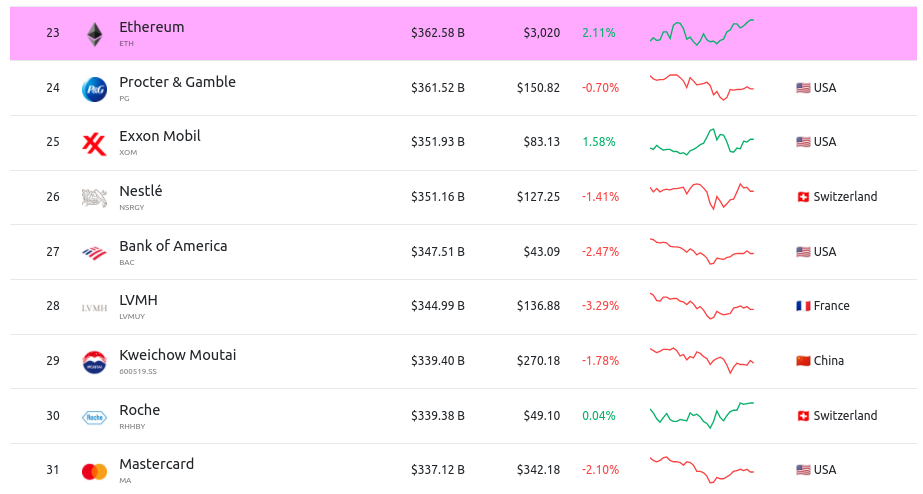This screenshot has height=494, width=923.
Task: Click the China flag for Kweichow Moutai
Action: [x=802, y=361]
